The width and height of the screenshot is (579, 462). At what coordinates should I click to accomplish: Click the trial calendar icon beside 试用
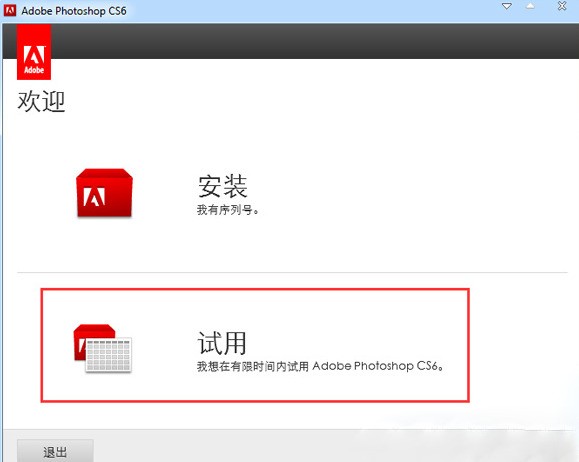(x=103, y=348)
